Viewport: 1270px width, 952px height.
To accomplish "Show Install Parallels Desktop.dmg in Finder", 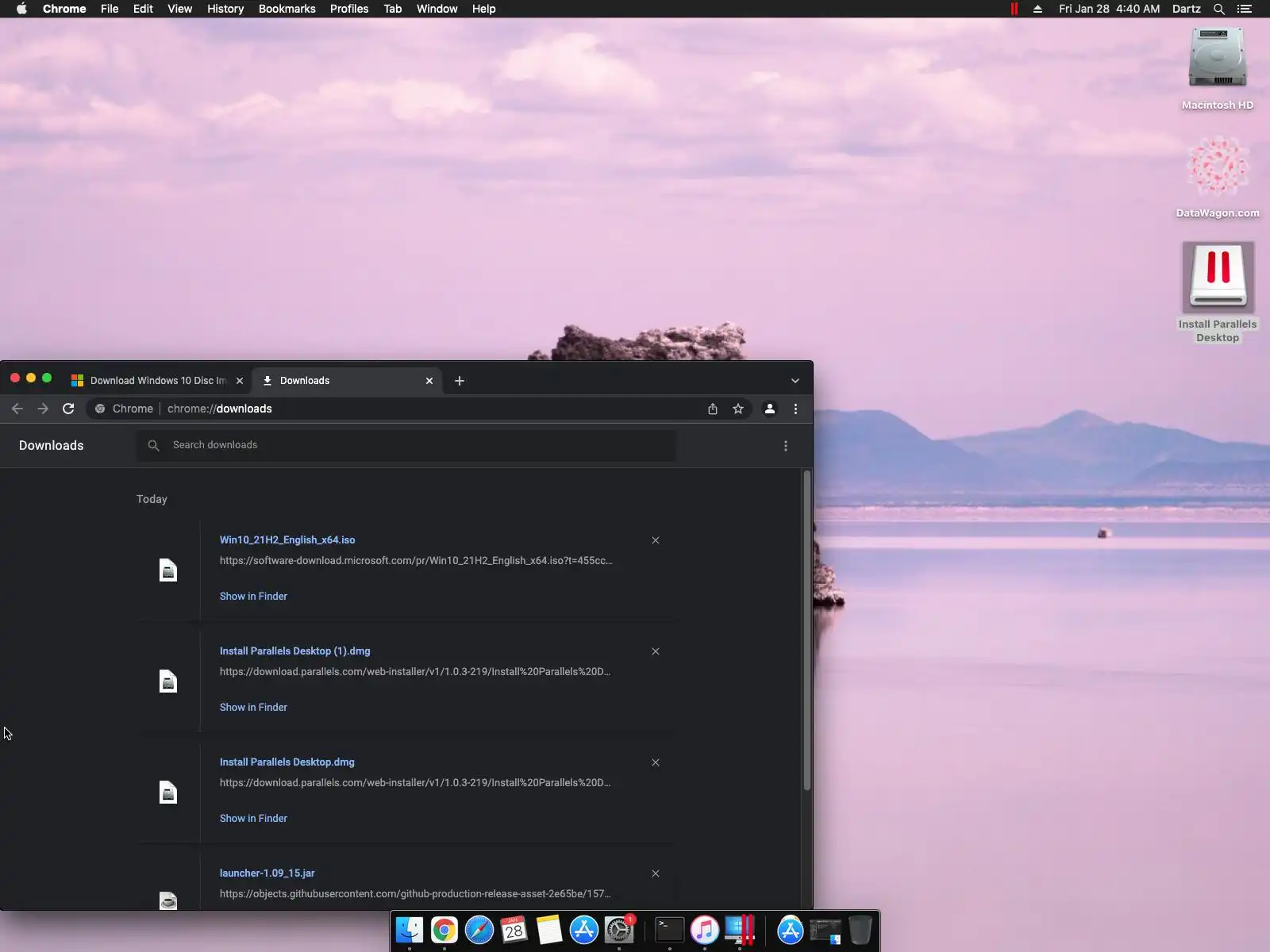I will coord(253,819).
